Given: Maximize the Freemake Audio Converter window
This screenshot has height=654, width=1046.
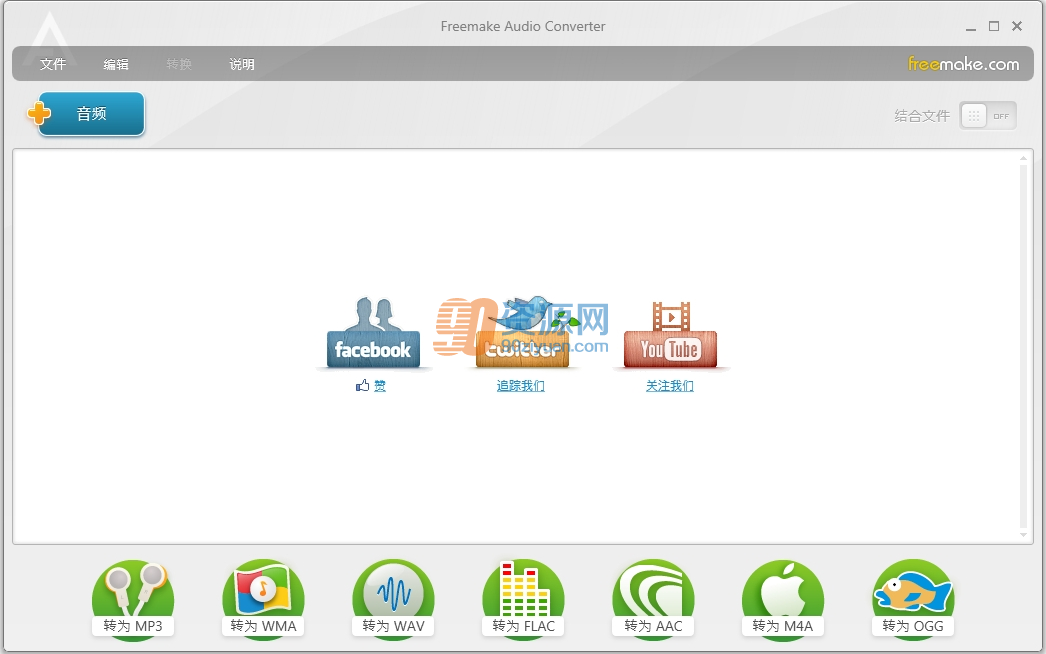Looking at the screenshot, I should tap(994, 26).
